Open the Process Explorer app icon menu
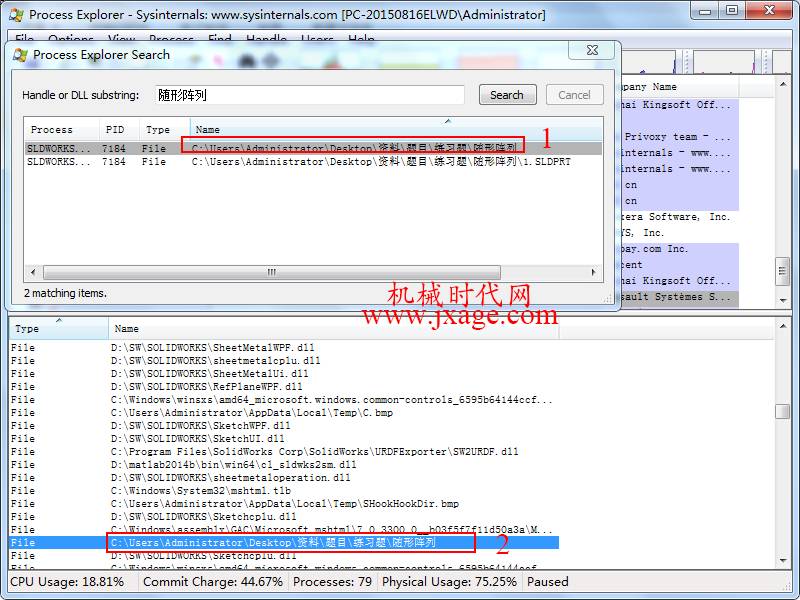The image size is (800, 600). point(16,15)
